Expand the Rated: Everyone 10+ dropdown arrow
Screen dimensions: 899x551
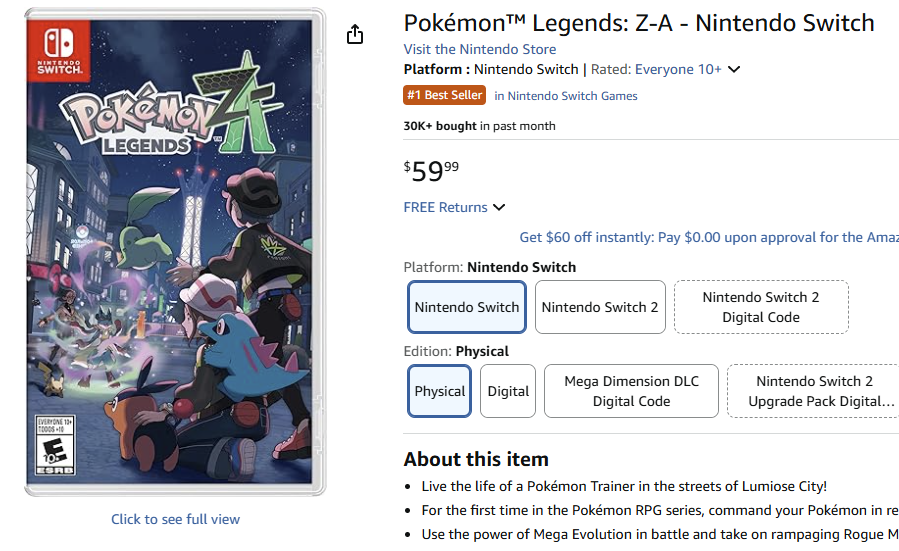pos(735,70)
